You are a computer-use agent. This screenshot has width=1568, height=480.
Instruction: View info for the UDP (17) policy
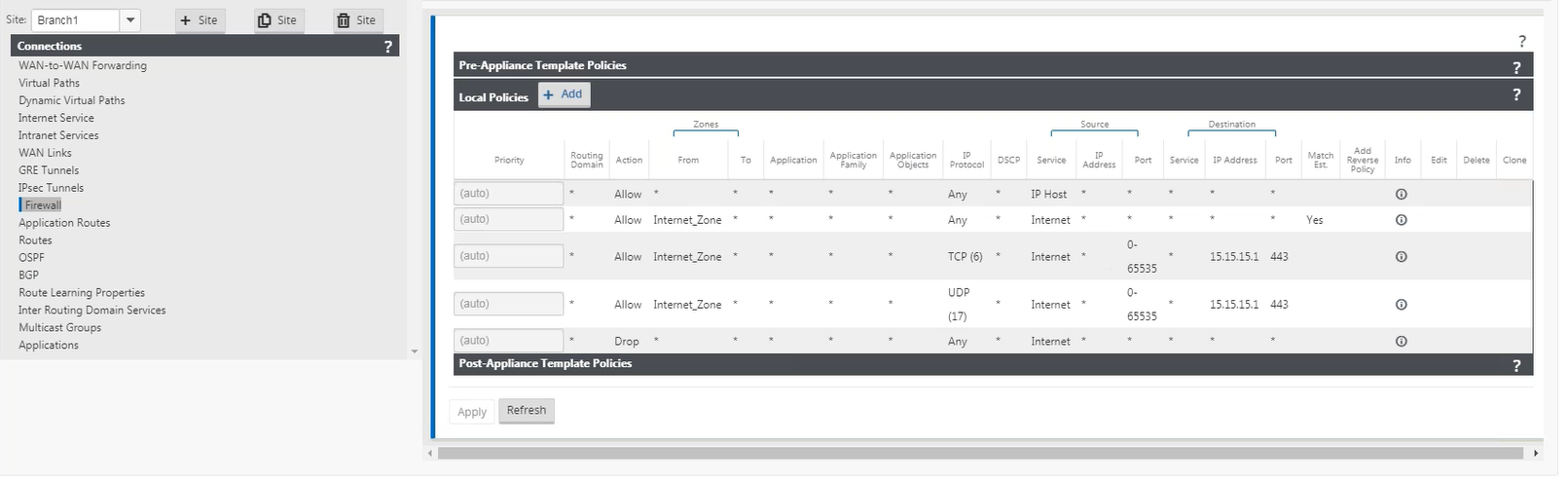point(1402,305)
